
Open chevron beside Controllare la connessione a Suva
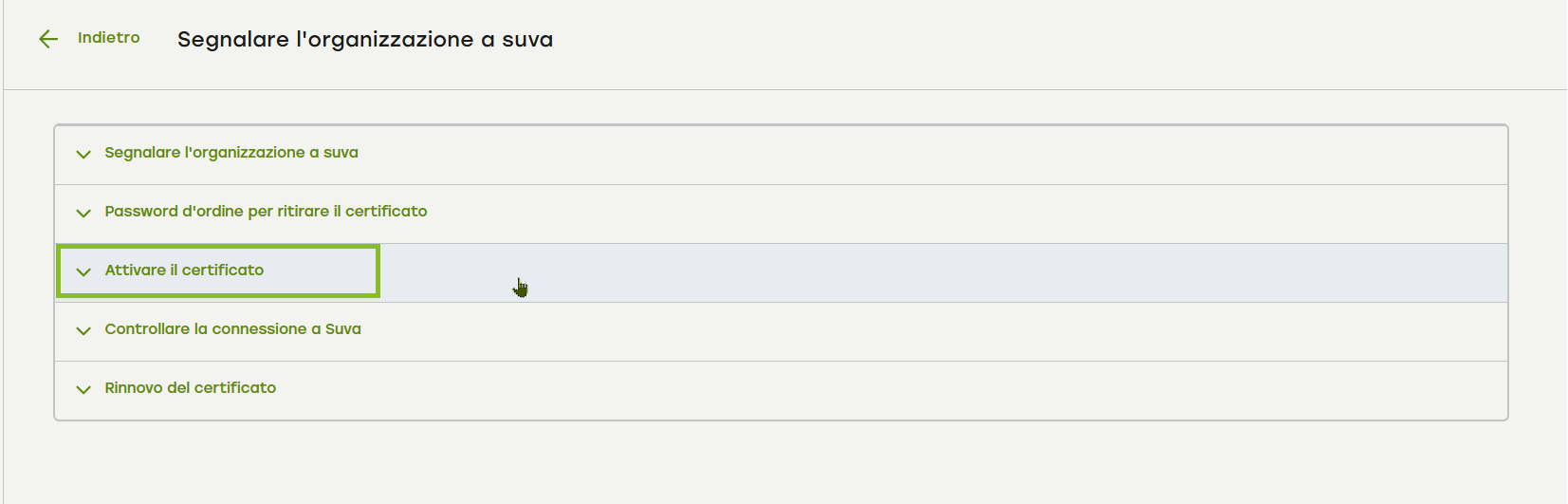tap(83, 330)
